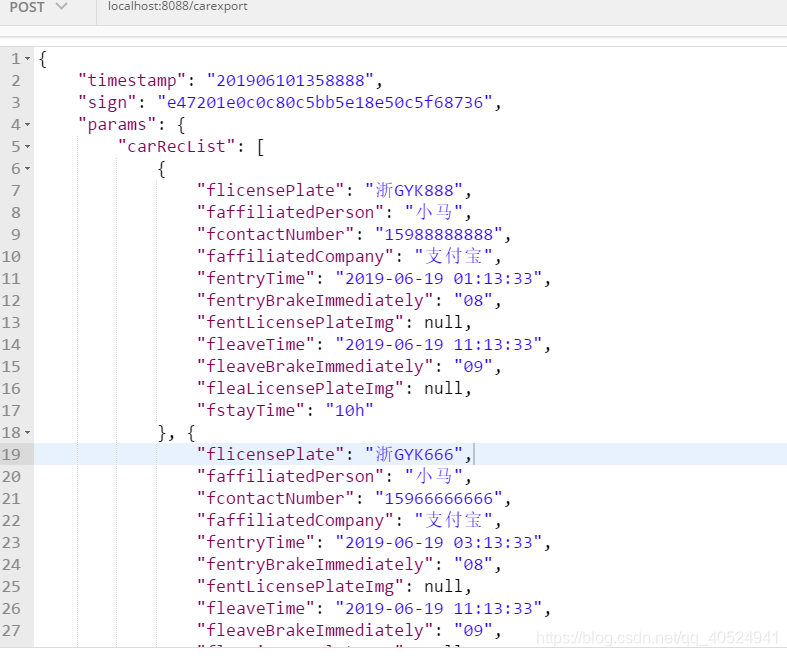
Task: Click the "params" key
Action: tap(117, 124)
